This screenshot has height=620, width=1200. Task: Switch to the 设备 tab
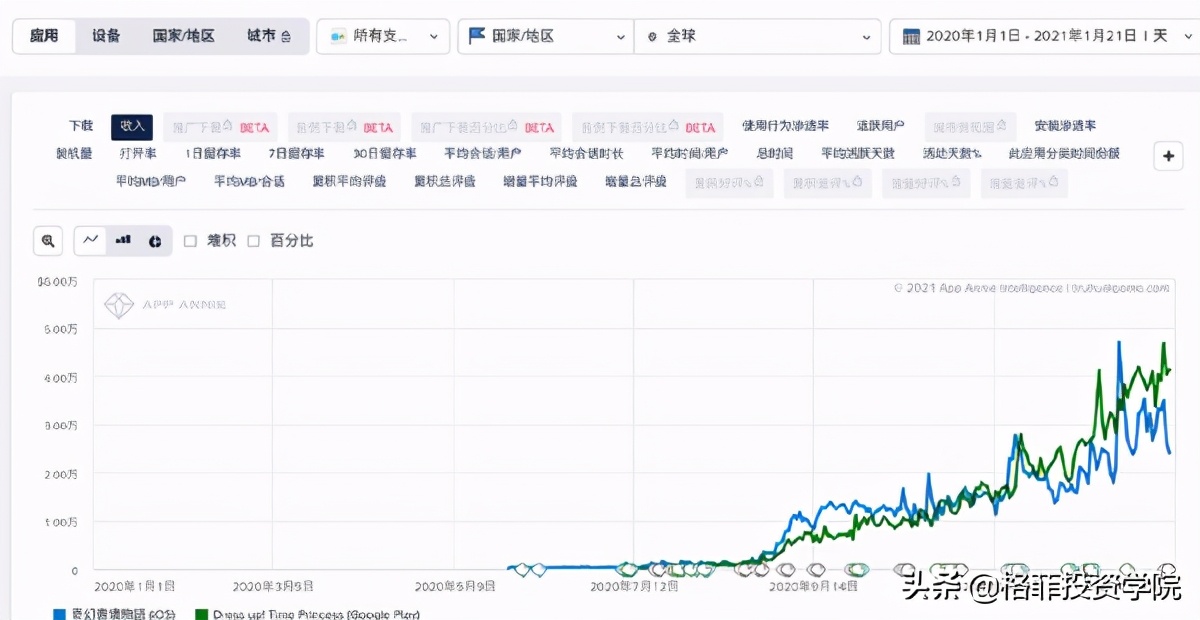tap(104, 35)
